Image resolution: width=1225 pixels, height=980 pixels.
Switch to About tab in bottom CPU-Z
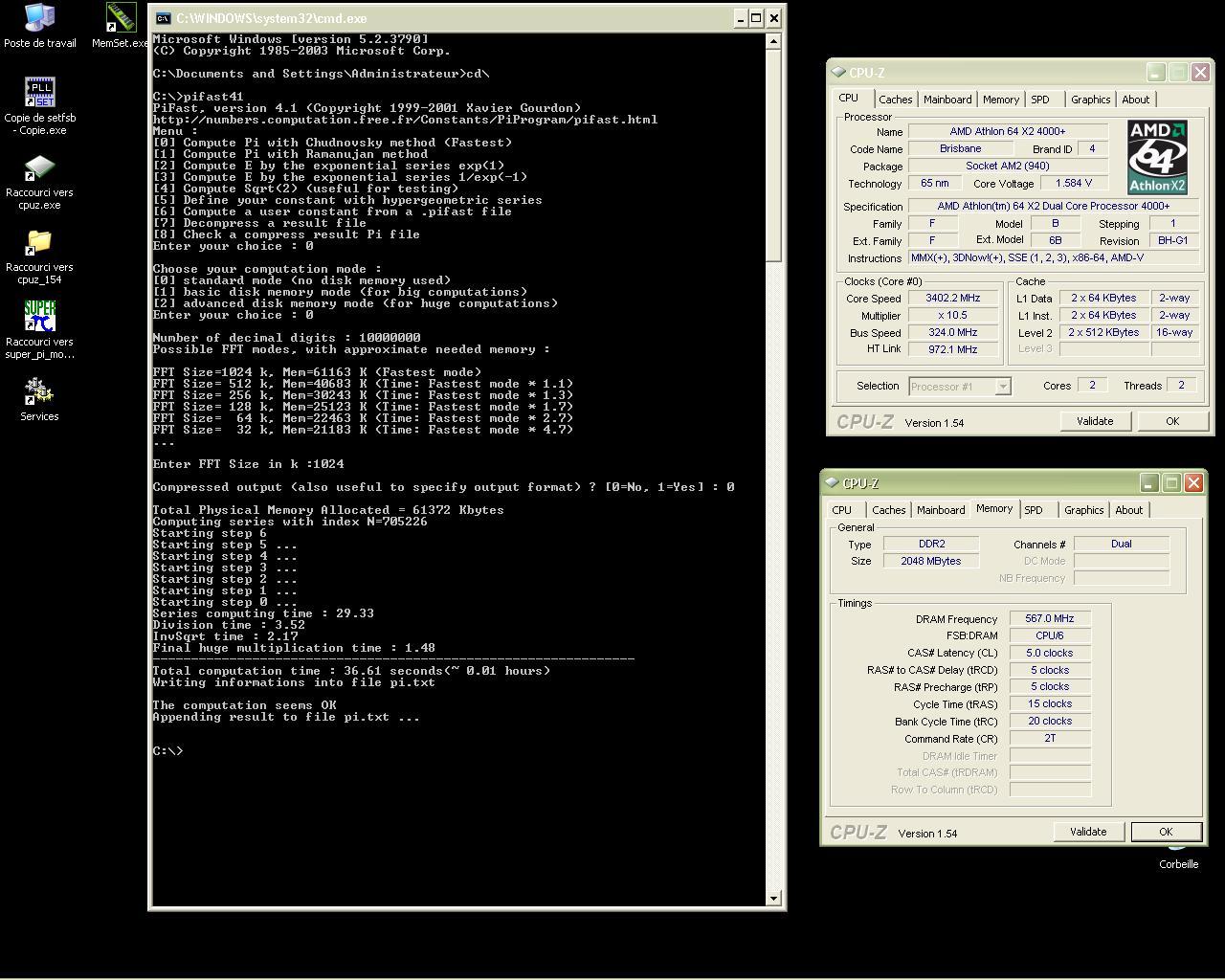point(1129,510)
